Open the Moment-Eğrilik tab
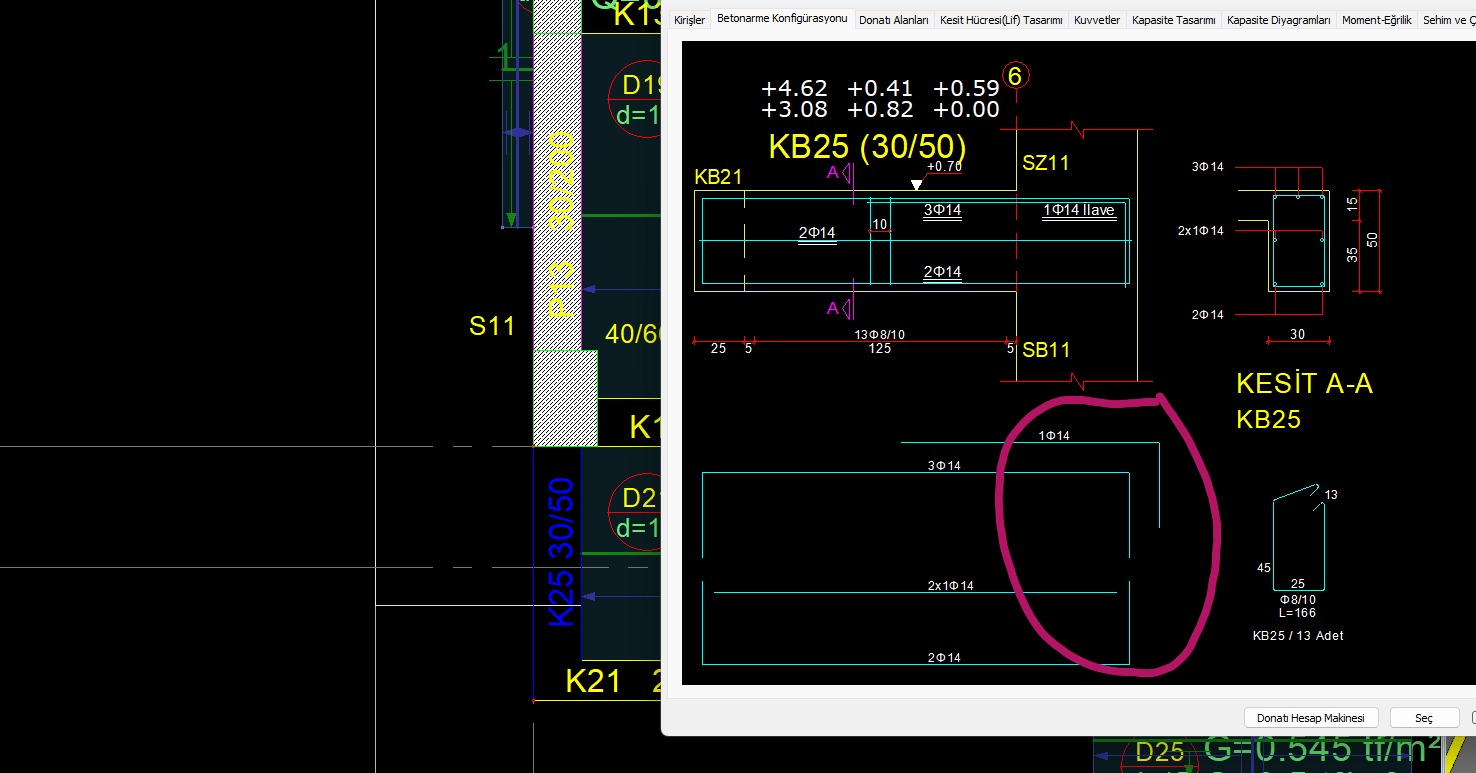 [1377, 20]
